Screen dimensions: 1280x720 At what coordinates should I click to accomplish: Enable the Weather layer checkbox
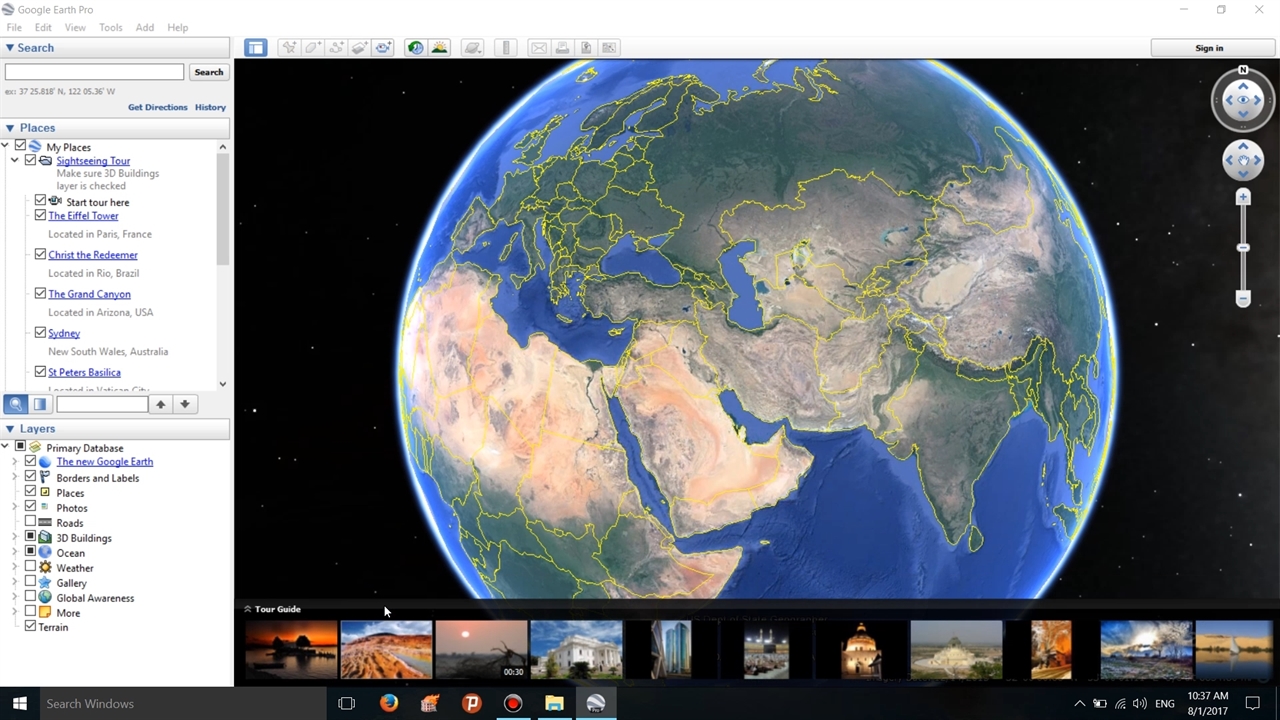pos(30,567)
